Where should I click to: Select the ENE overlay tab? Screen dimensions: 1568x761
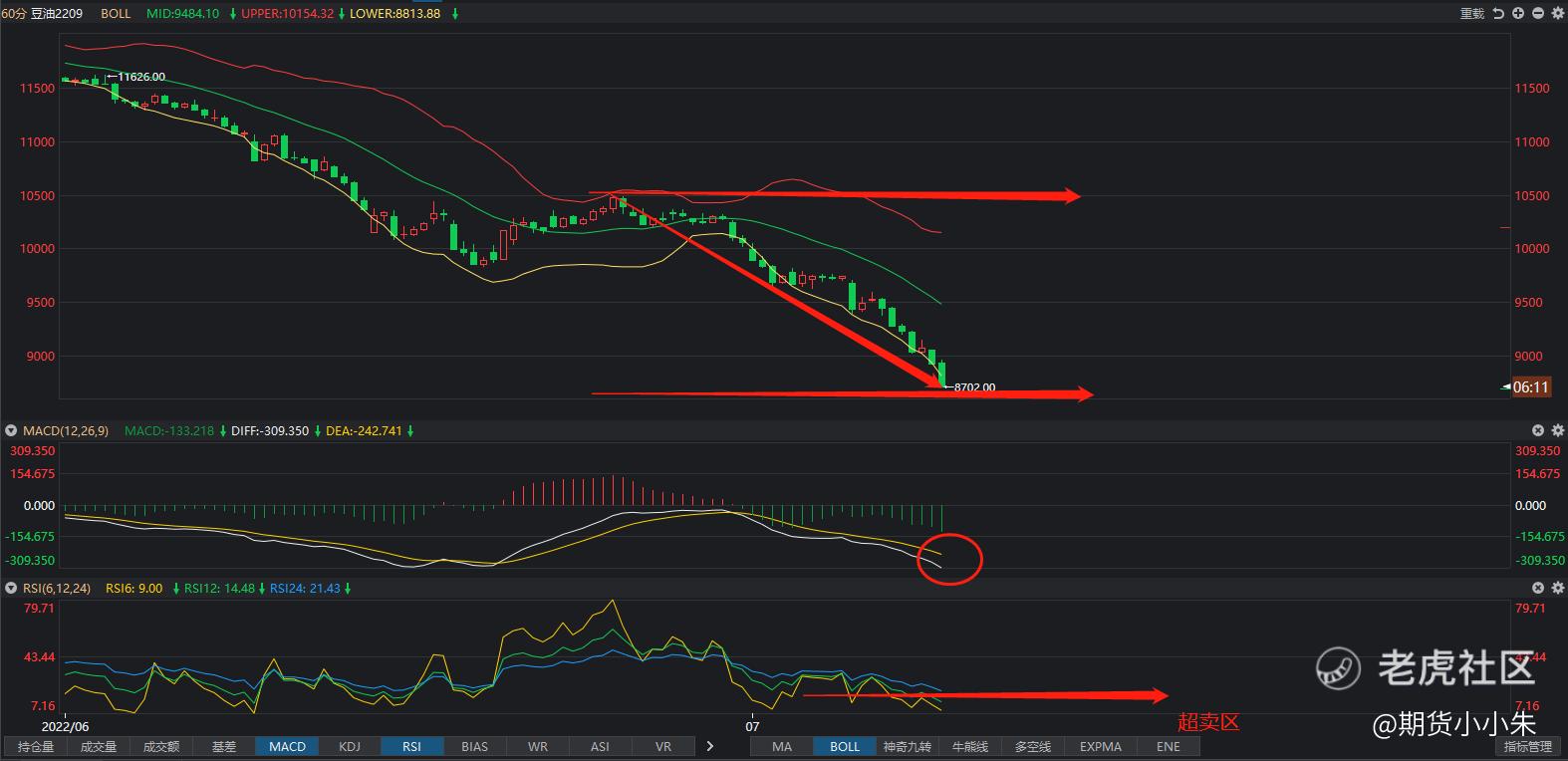[x=1169, y=746]
